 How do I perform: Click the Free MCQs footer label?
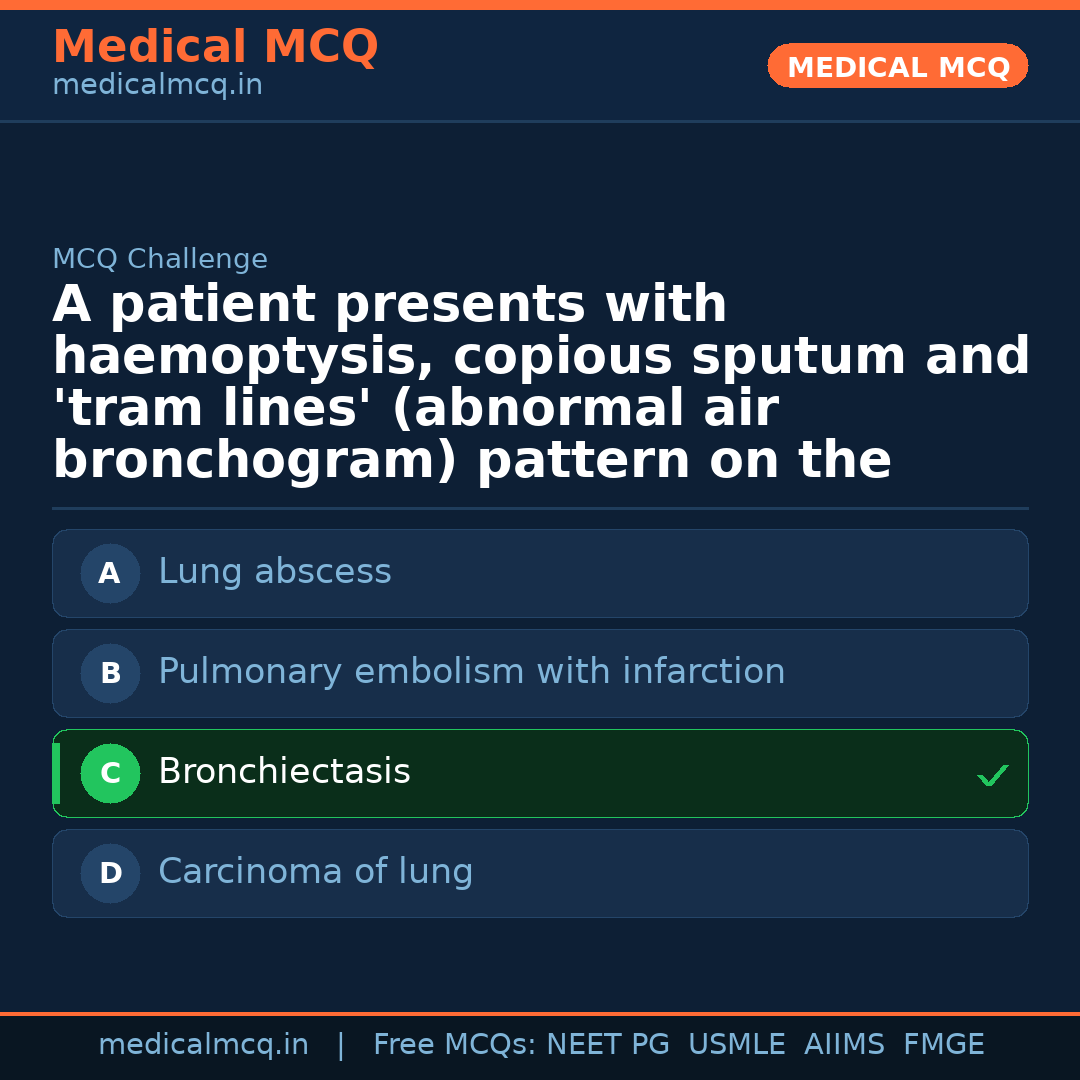454,1045
